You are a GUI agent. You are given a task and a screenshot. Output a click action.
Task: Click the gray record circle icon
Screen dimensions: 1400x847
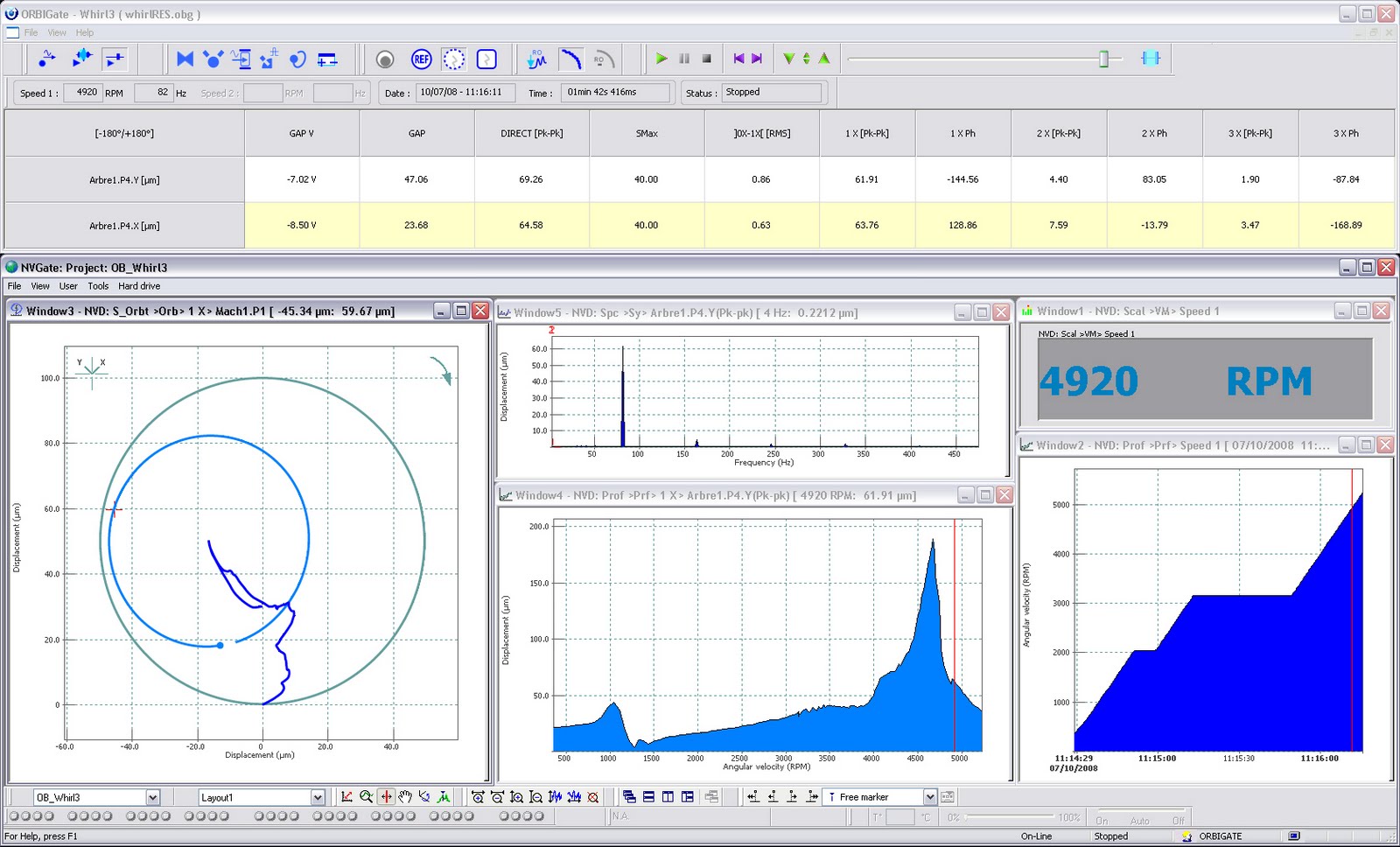(x=385, y=59)
